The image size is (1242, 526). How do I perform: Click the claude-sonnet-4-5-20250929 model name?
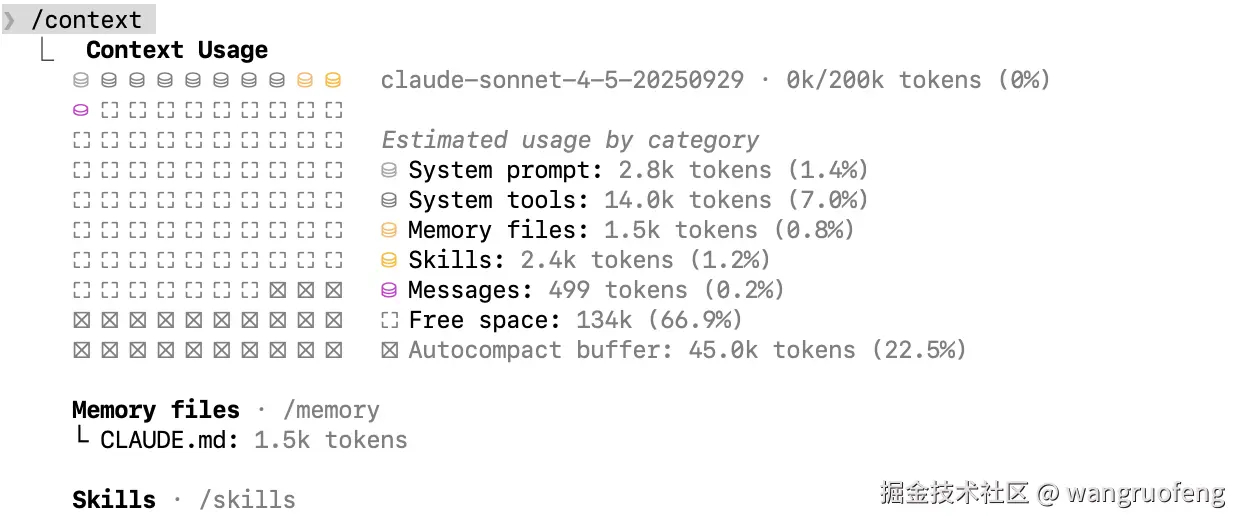point(562,80)
